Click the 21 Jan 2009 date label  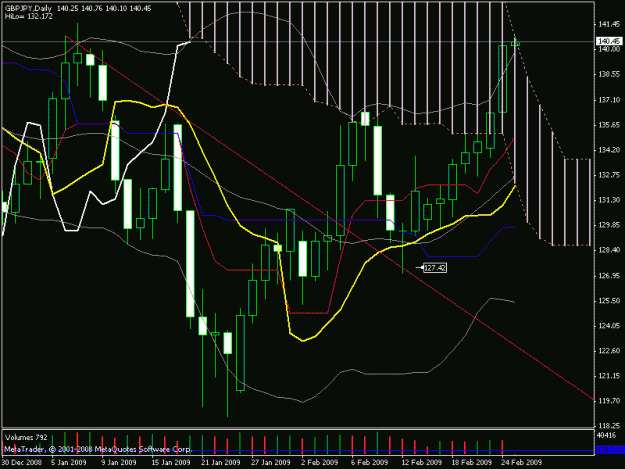click(220, 462)
